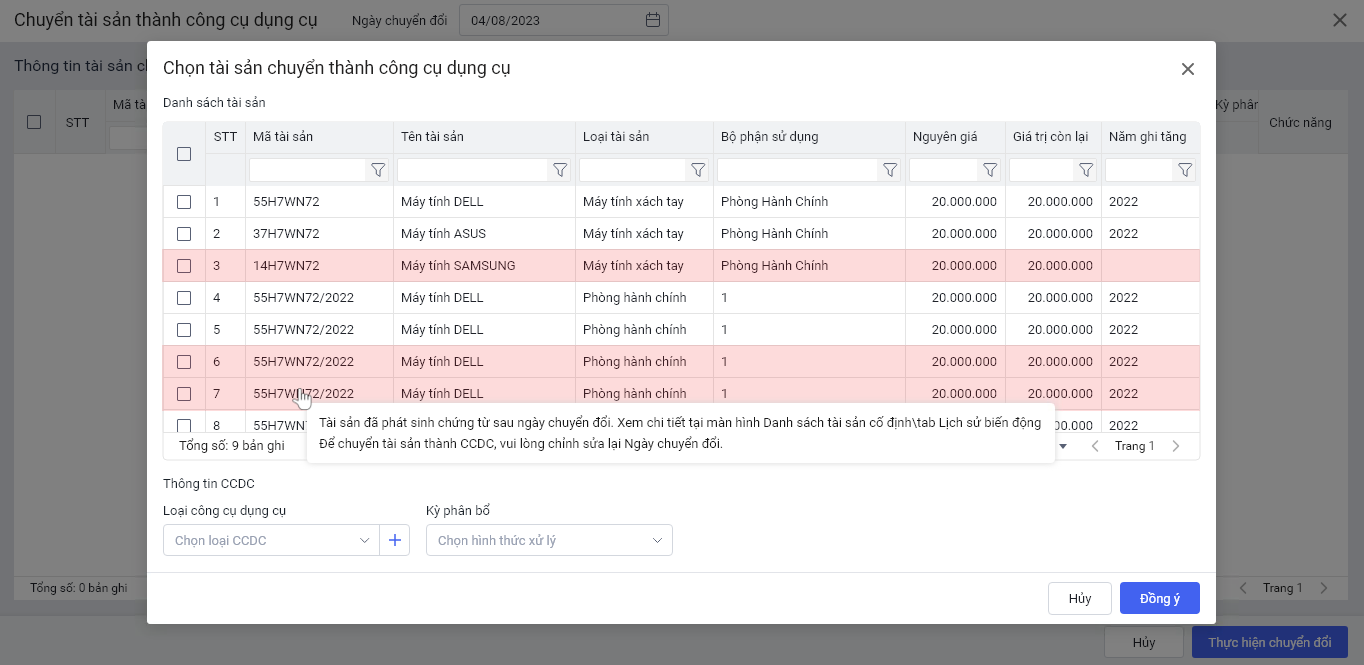Image resolution: width=1364 pixels, height=665 pixels.
Task: Check the row for Máy tính SAMSUNG
Action: (x=184, y=266)
